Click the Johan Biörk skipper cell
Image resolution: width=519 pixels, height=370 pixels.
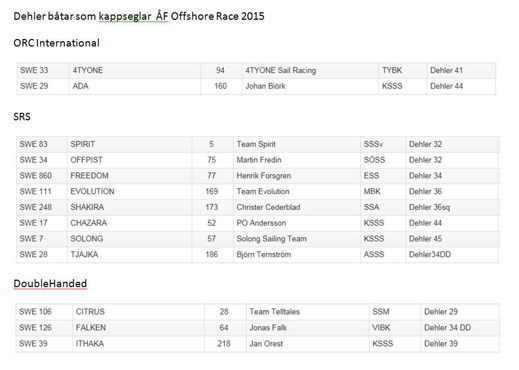pos(310,86)
